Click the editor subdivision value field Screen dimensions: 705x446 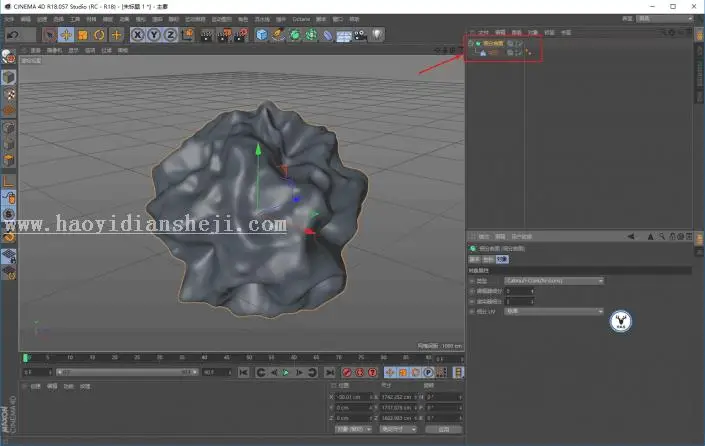519,291
